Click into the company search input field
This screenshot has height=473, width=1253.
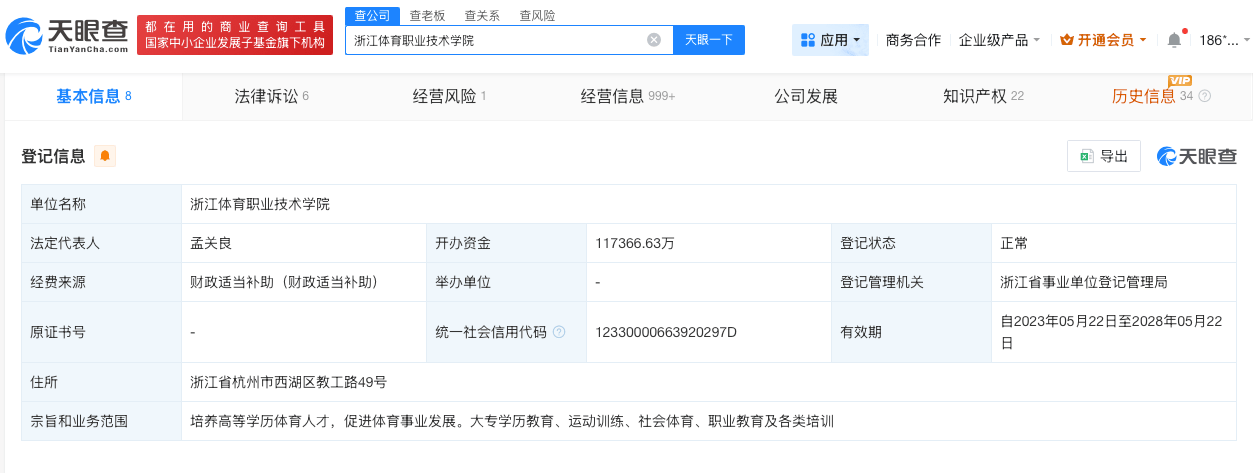tap(495, 40)
